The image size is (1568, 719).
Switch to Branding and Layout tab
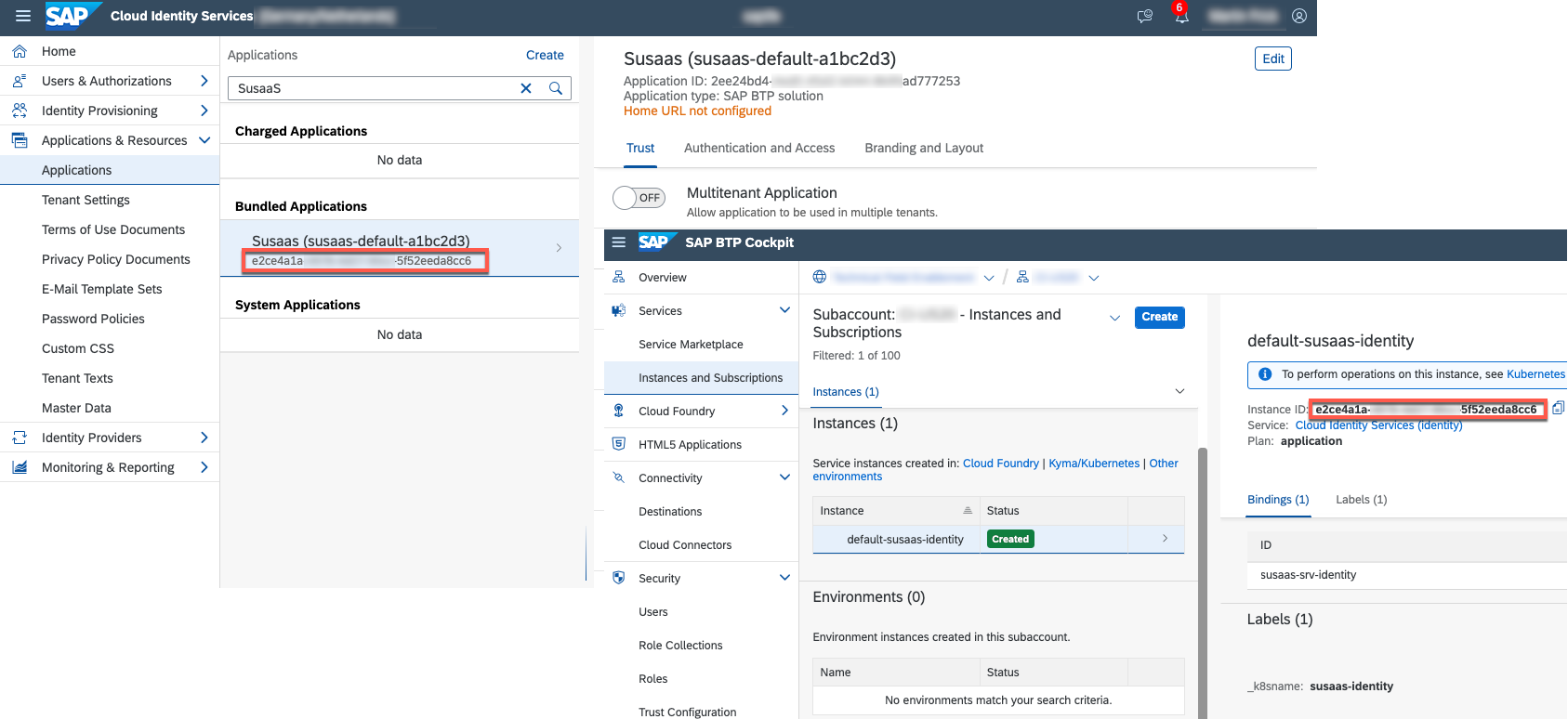point(924,148)
